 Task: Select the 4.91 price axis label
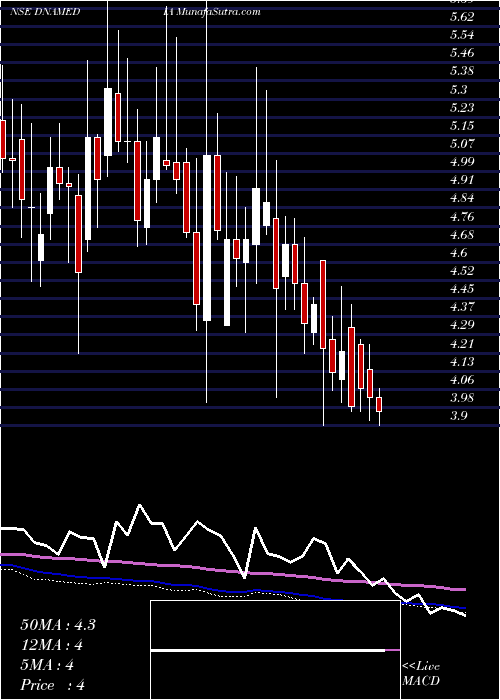(x=462, y=180)
